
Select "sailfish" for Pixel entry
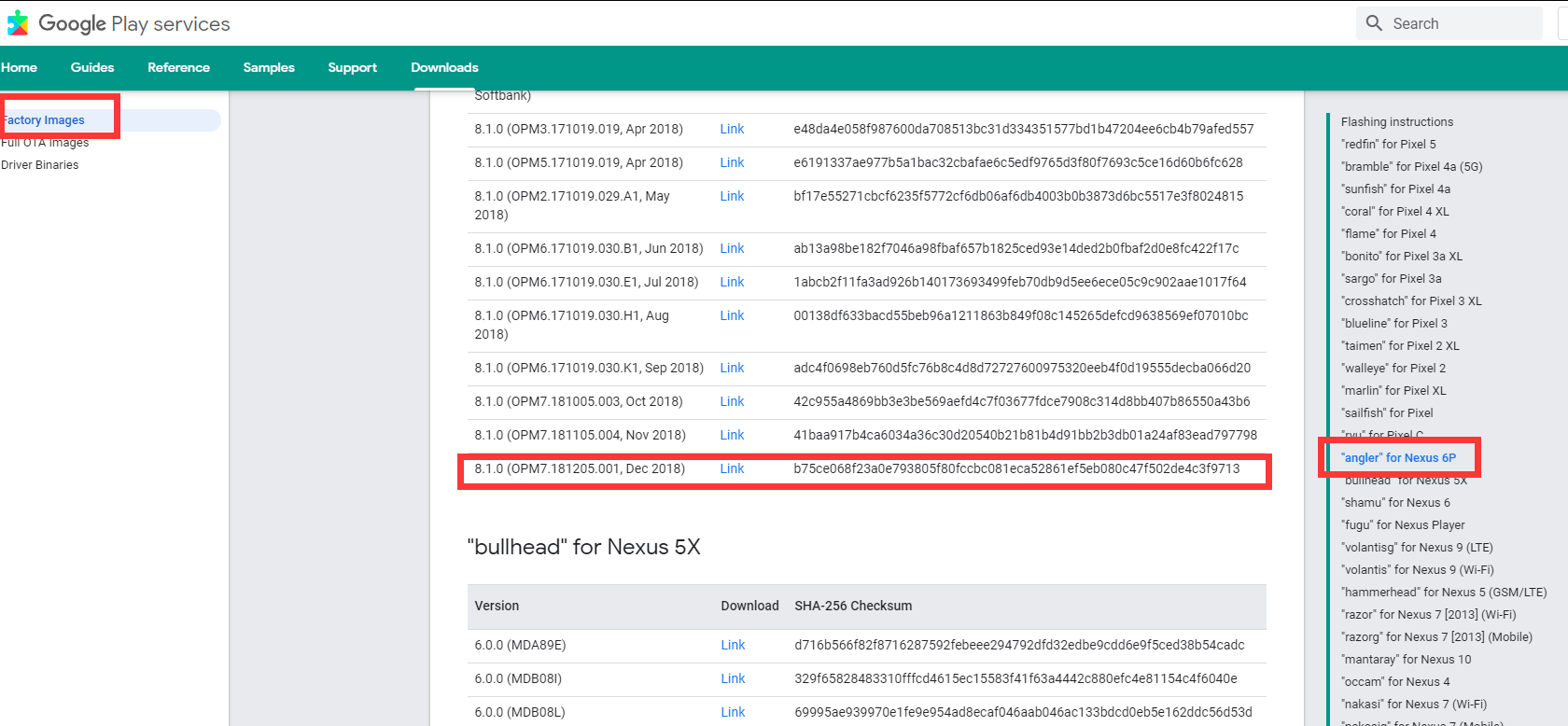[x=1387, y=413]
